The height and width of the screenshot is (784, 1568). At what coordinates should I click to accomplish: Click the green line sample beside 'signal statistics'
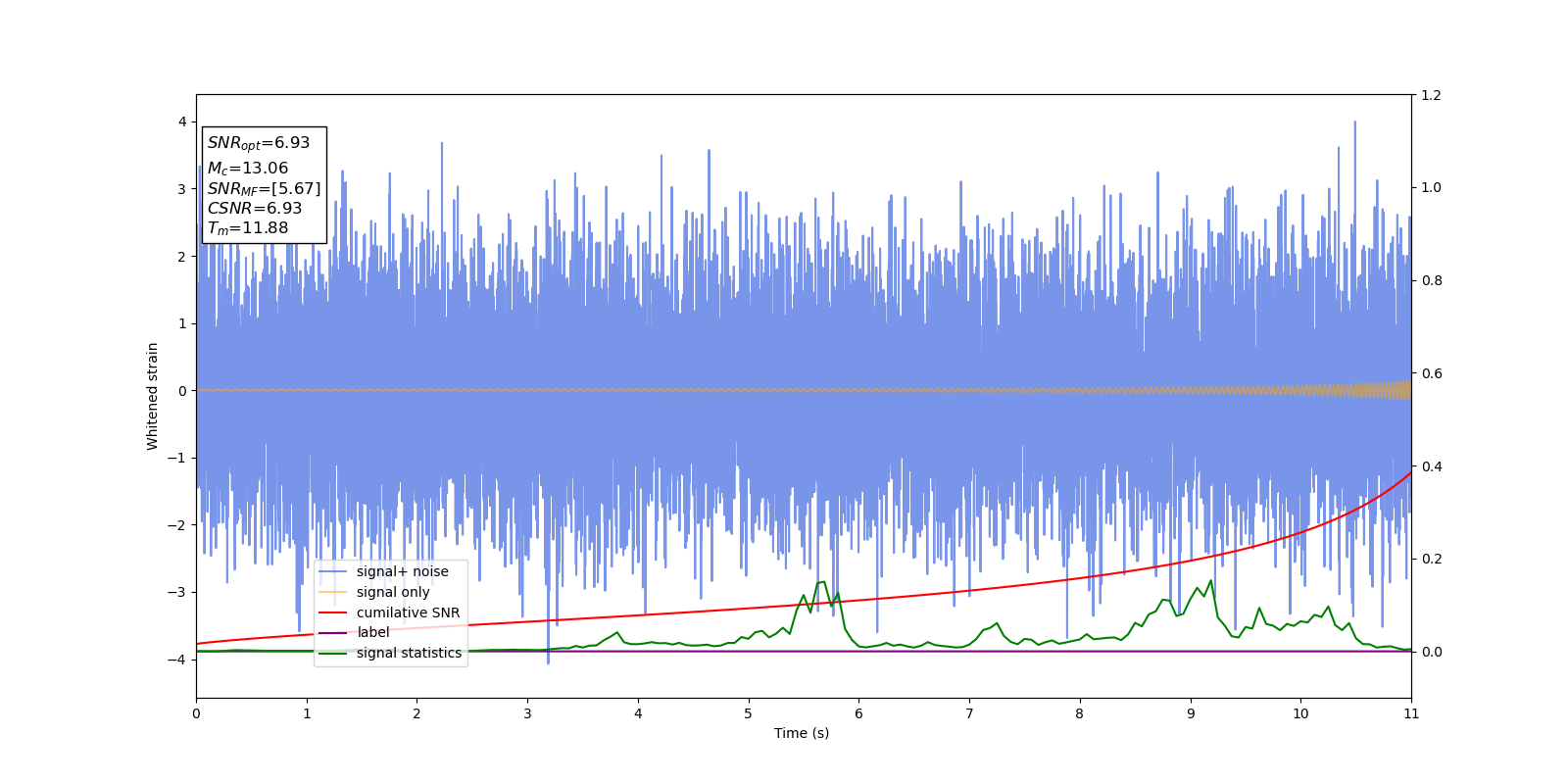pyautogui.click(x=333, y=653)
